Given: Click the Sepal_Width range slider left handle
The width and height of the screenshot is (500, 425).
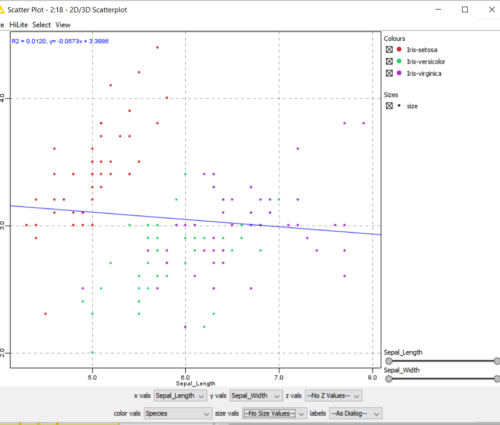Looking at the screenshot, I should [x=389, y=379].
